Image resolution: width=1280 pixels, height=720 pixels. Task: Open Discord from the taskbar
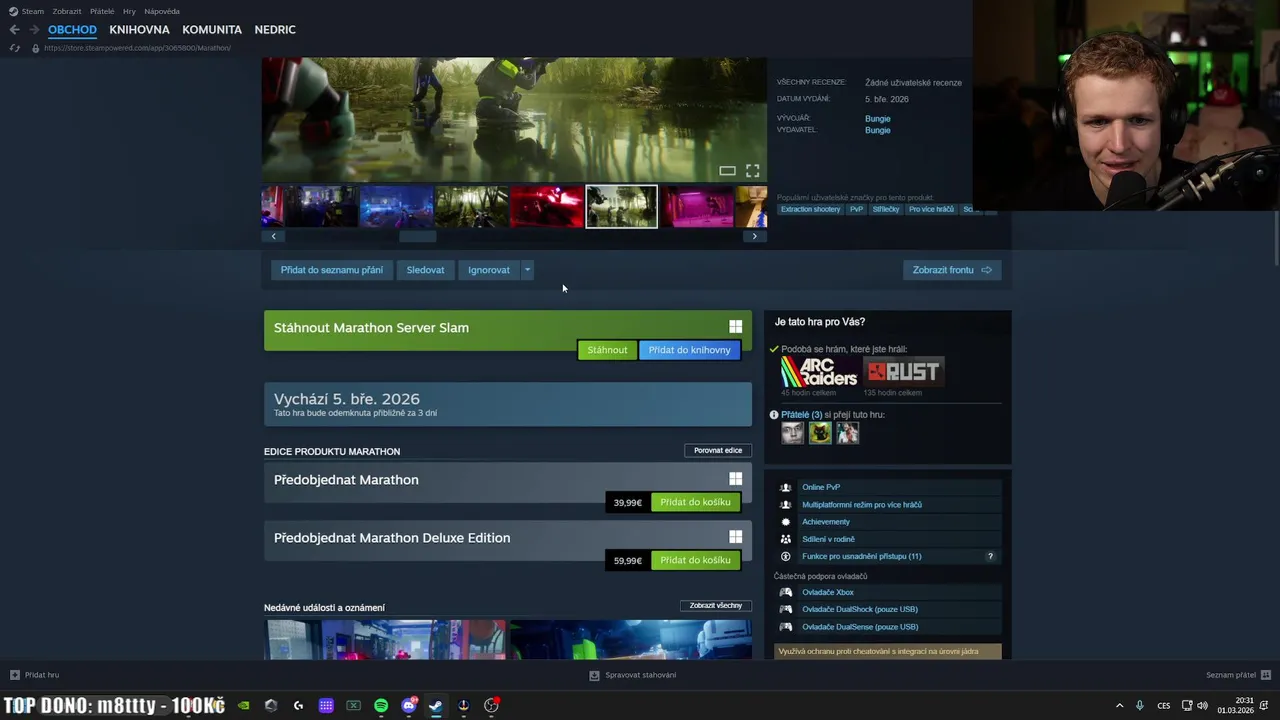(408, 706)
